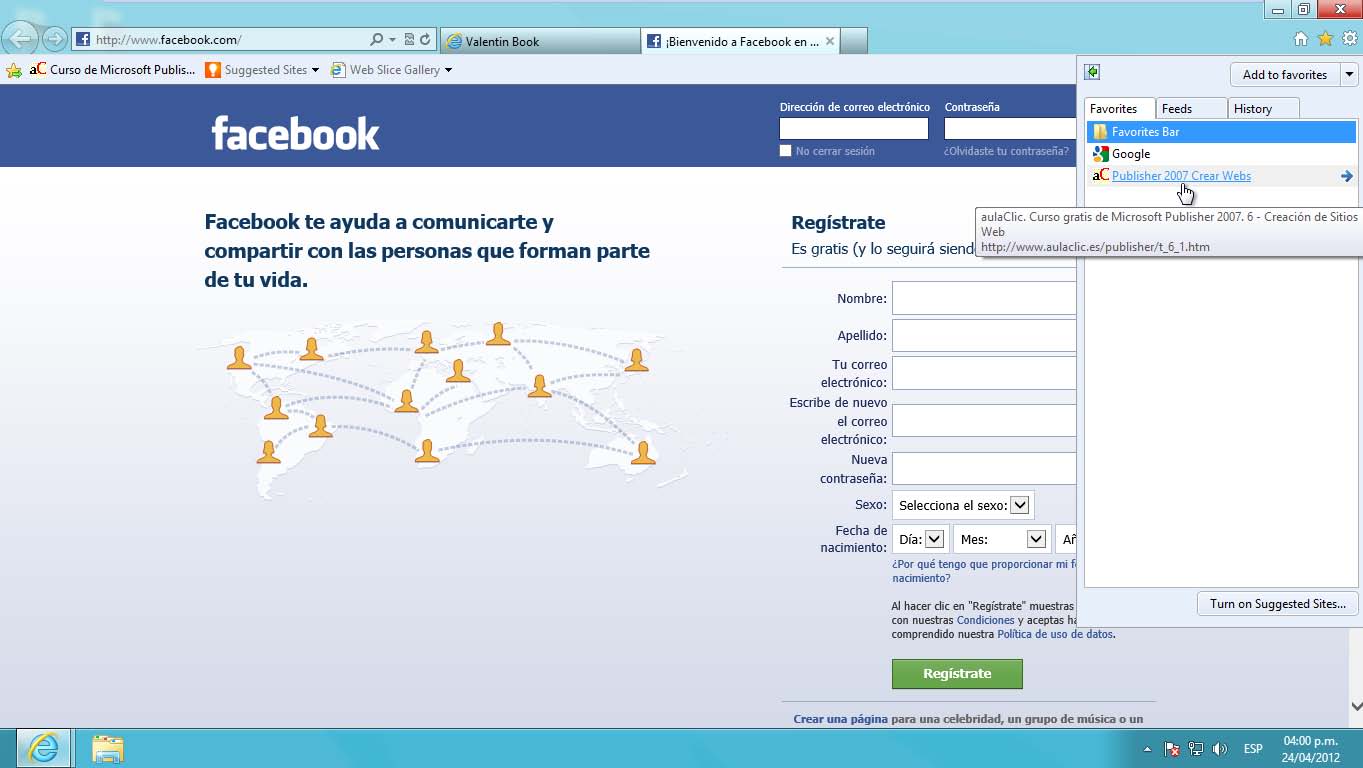Click the add-to-Favorites-bar star icon
1363x768 pixels.
(x=14, y=70)
